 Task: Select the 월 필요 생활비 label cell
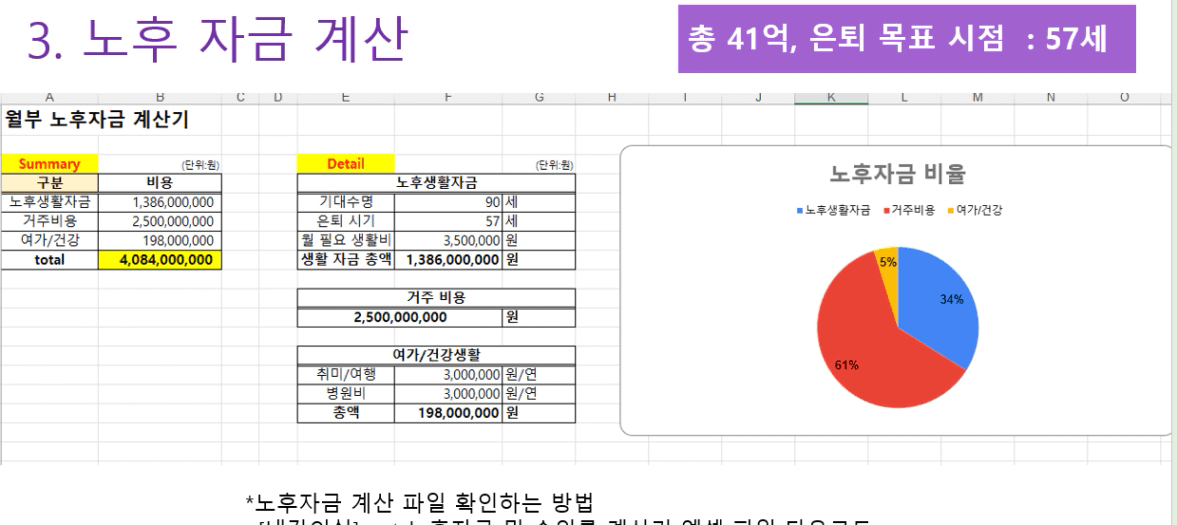point(346,240)
